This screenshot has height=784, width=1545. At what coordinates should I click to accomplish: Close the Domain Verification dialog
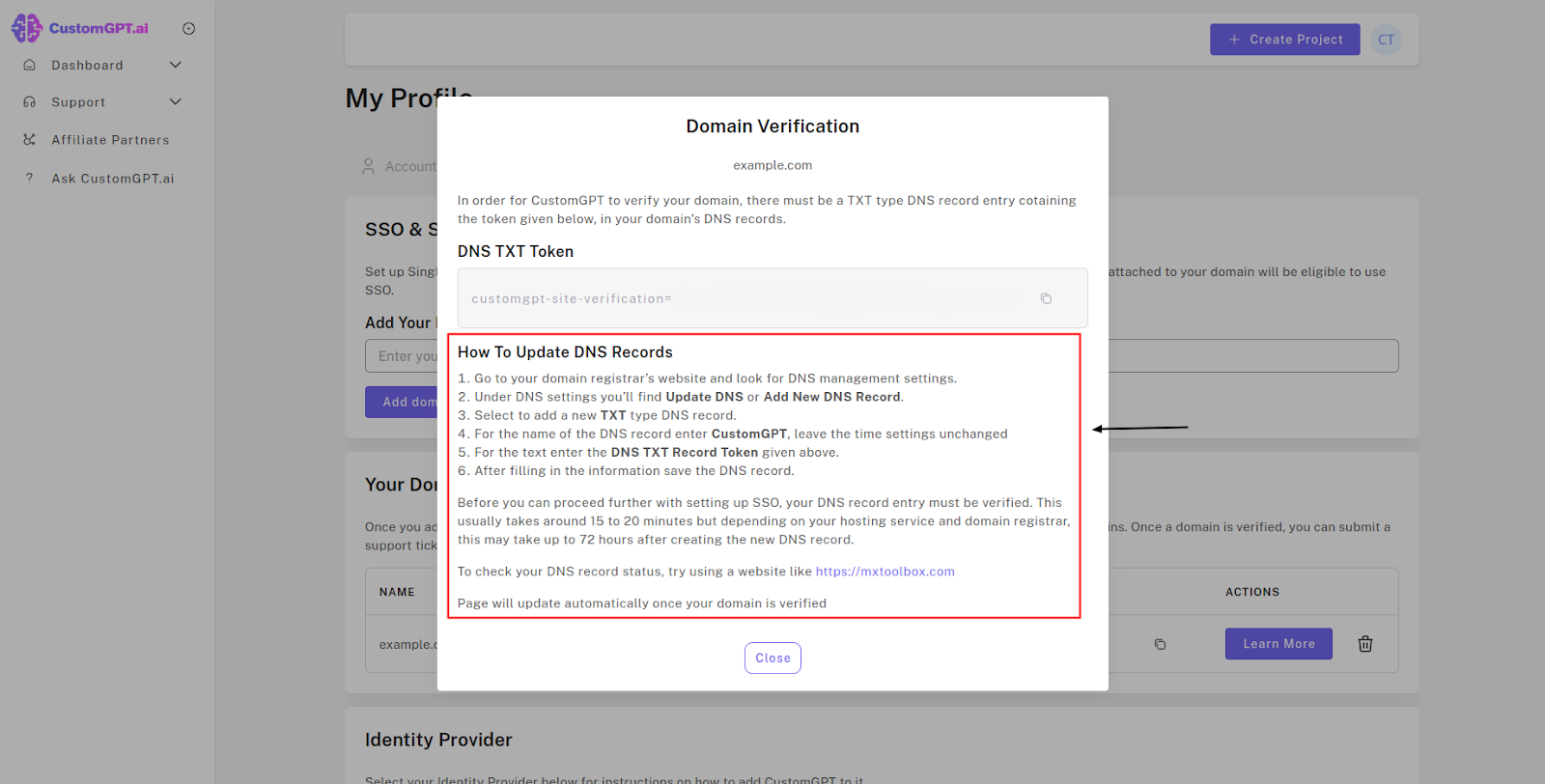(772, 658)
